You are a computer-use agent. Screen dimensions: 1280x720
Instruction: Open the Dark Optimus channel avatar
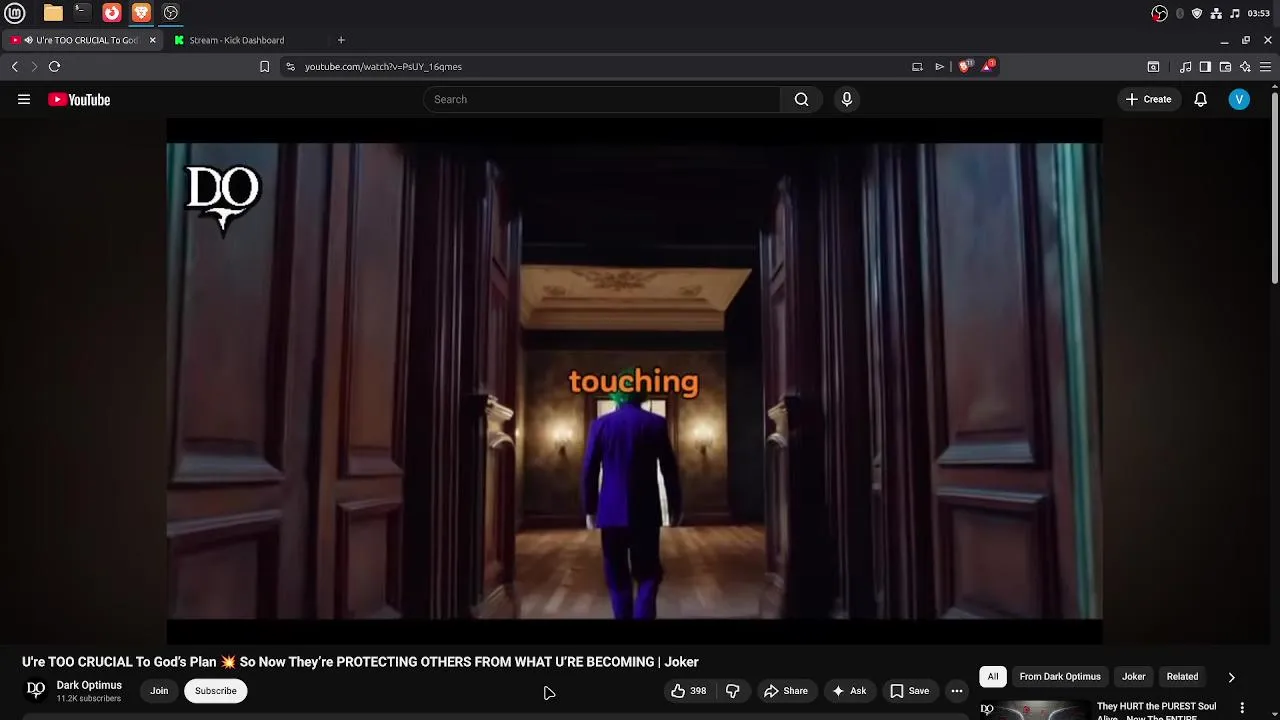point(36,690)
